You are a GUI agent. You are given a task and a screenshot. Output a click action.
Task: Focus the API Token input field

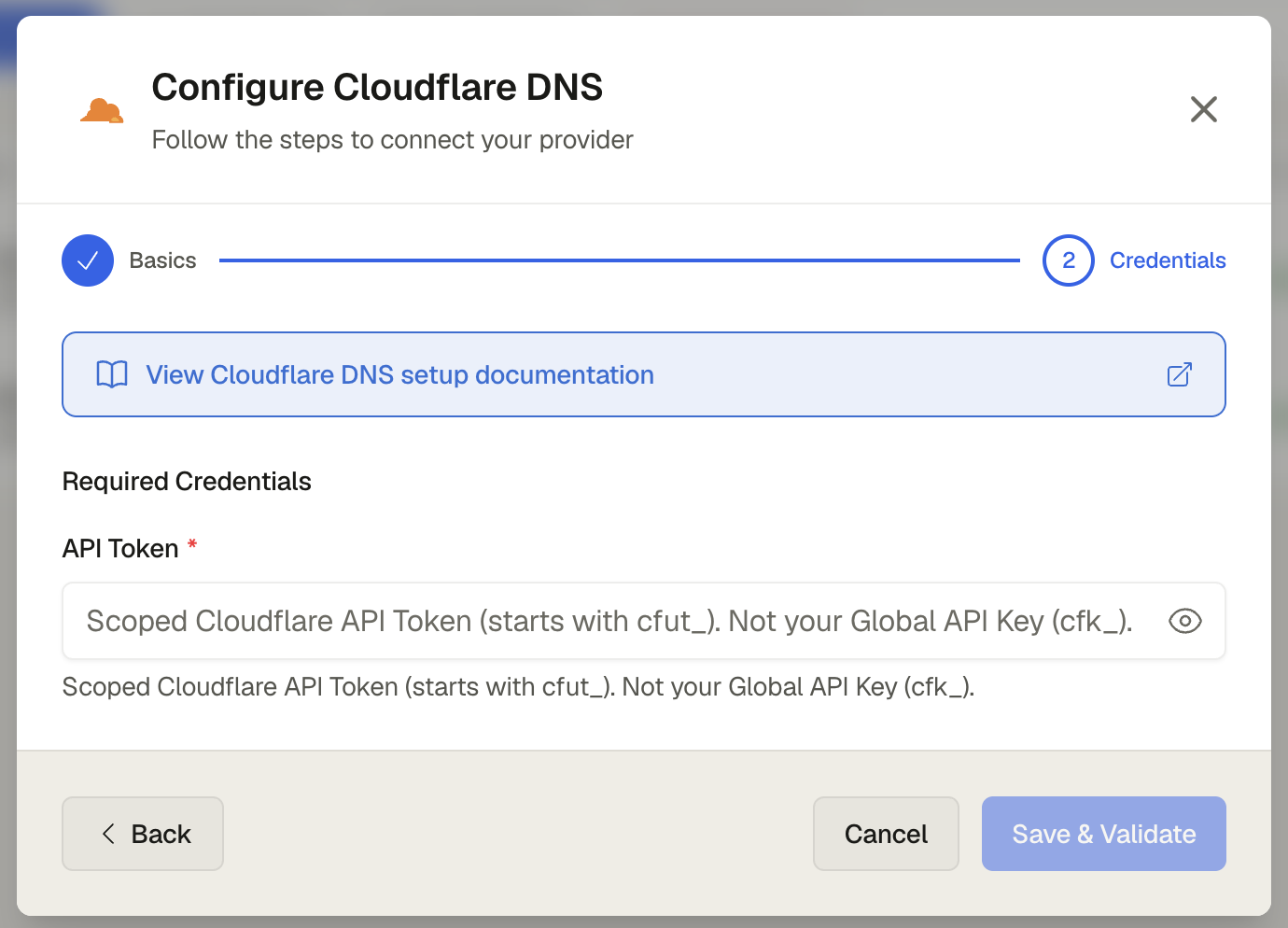coord(644,621)
